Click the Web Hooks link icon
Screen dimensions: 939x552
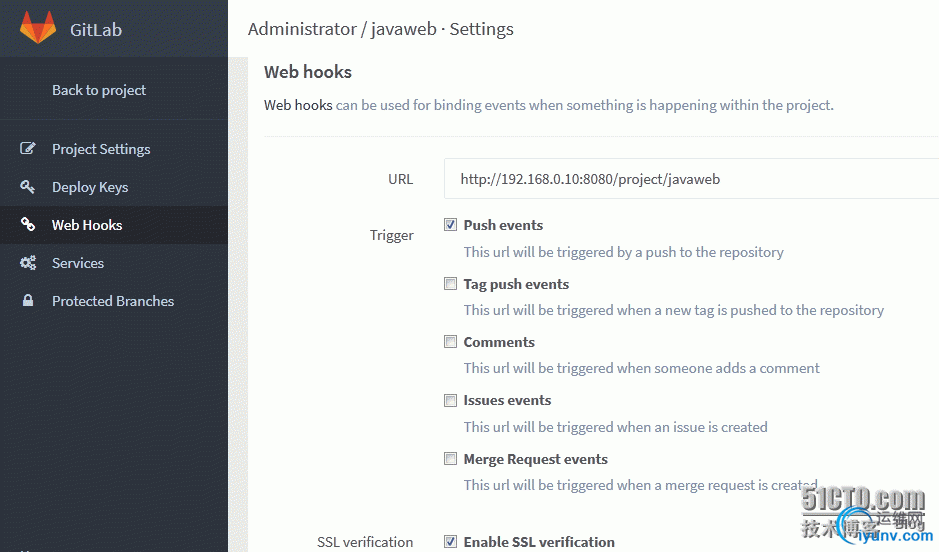pos(28,225)
